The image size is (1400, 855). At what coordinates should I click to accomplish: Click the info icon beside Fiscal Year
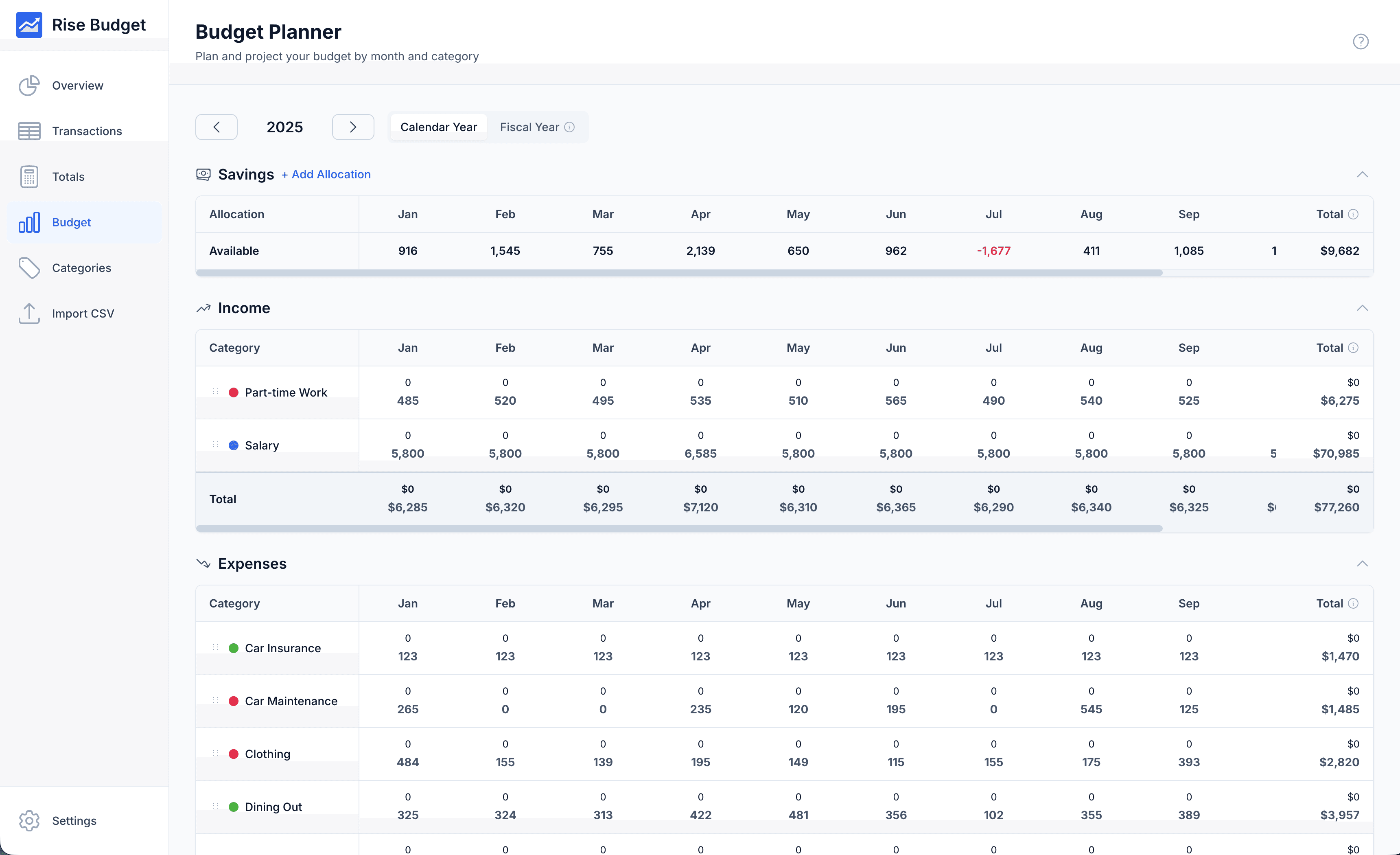click(x=569, y=127)
